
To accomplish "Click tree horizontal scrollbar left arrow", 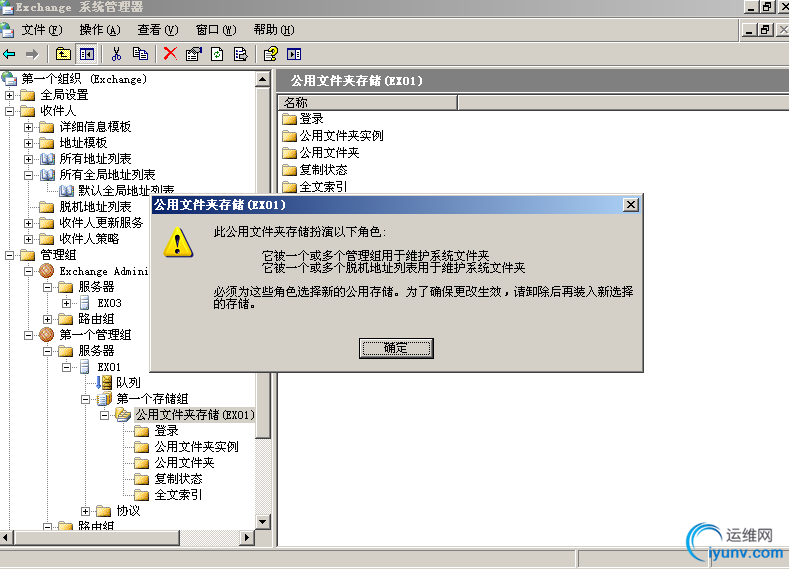I will coord(6,537).
